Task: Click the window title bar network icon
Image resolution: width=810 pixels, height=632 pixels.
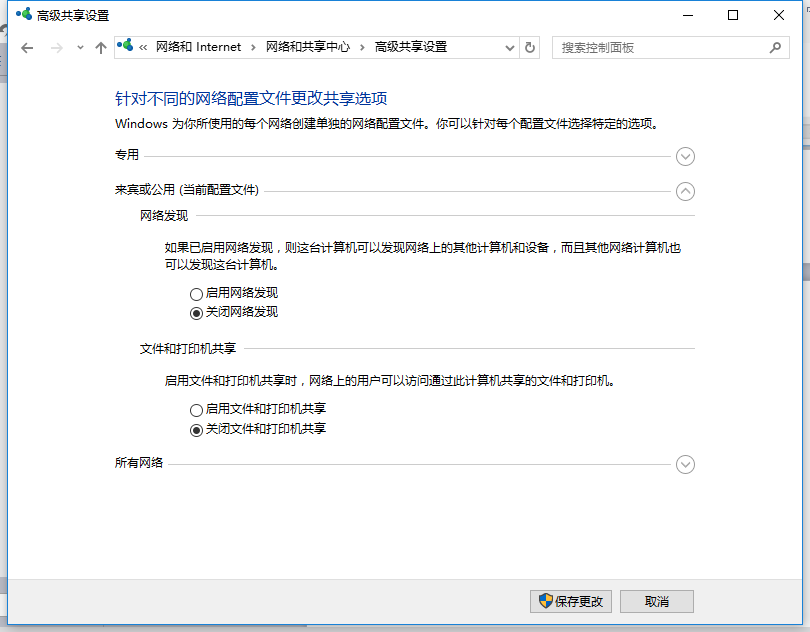Action: pos(22,15)
